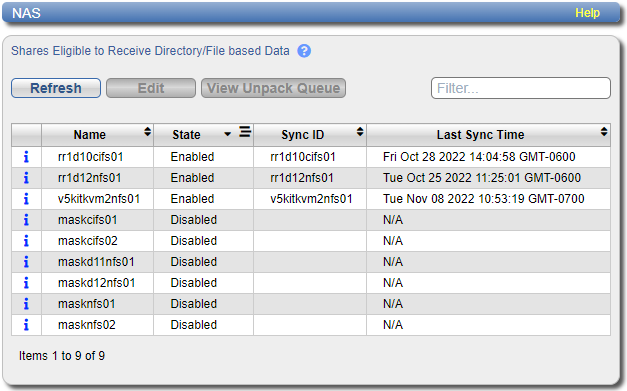627x391 pixels.
Task: Open the Help link in header
Action: pos(587,13)
